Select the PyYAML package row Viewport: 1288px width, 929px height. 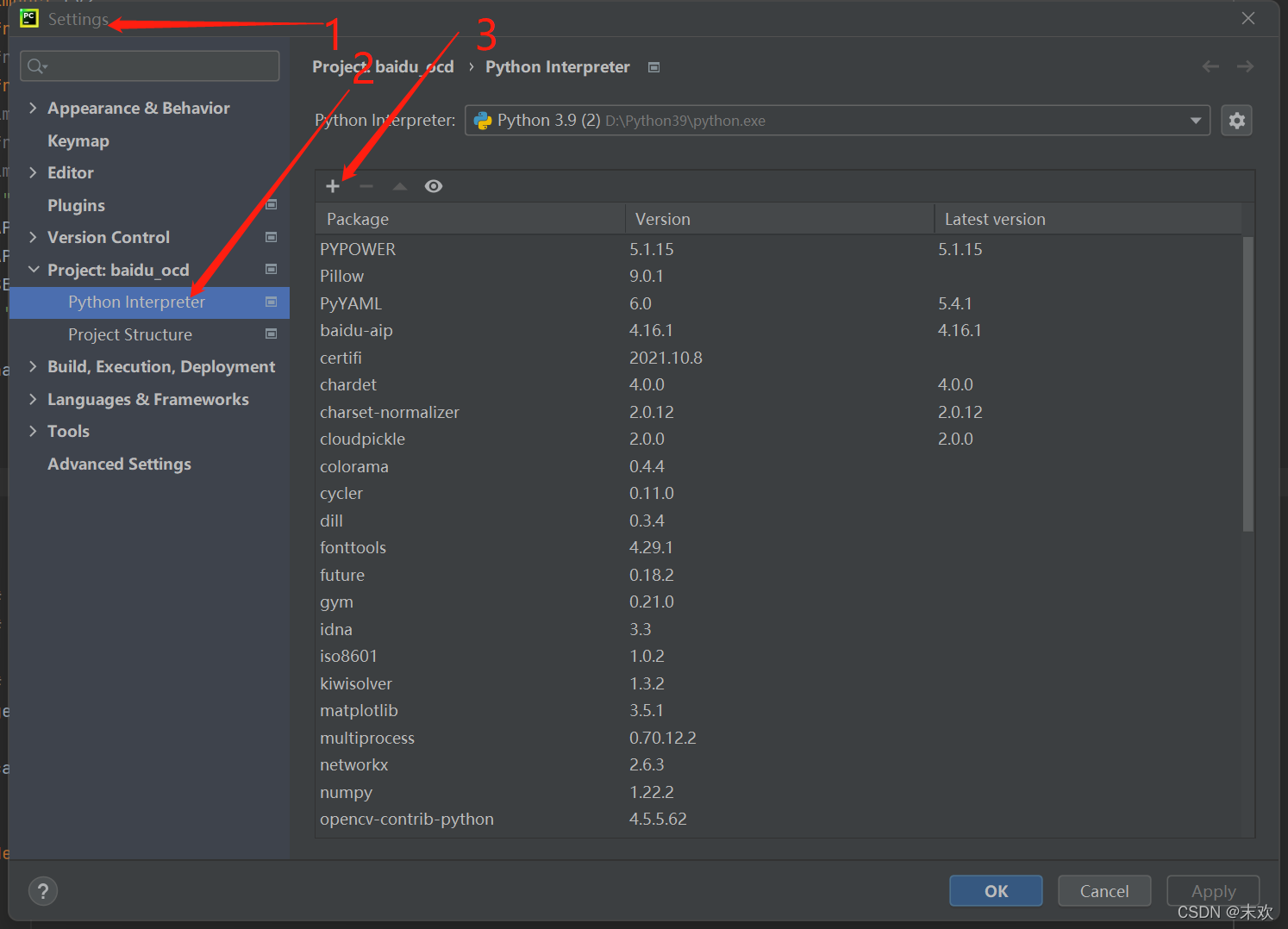779,303
